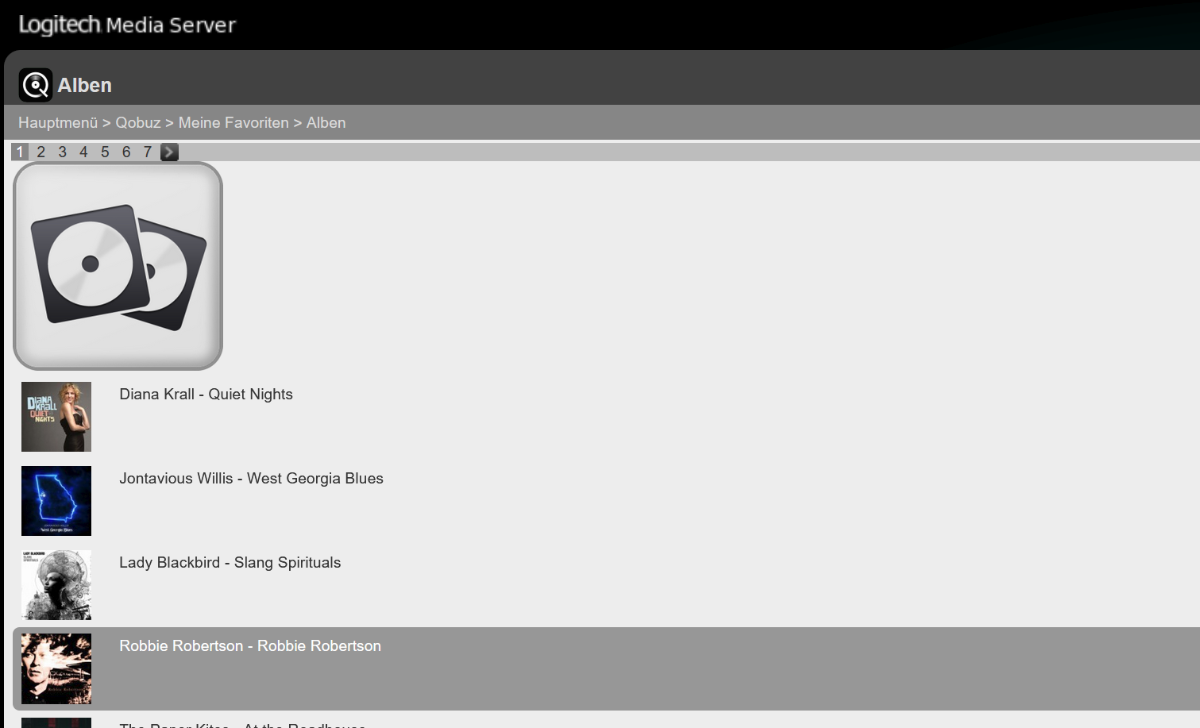Open the Diana Krall Quiet Nights cover
The width and height of the screenshot is (1200, 728).
pyautogui.click(x=56, y=417)
